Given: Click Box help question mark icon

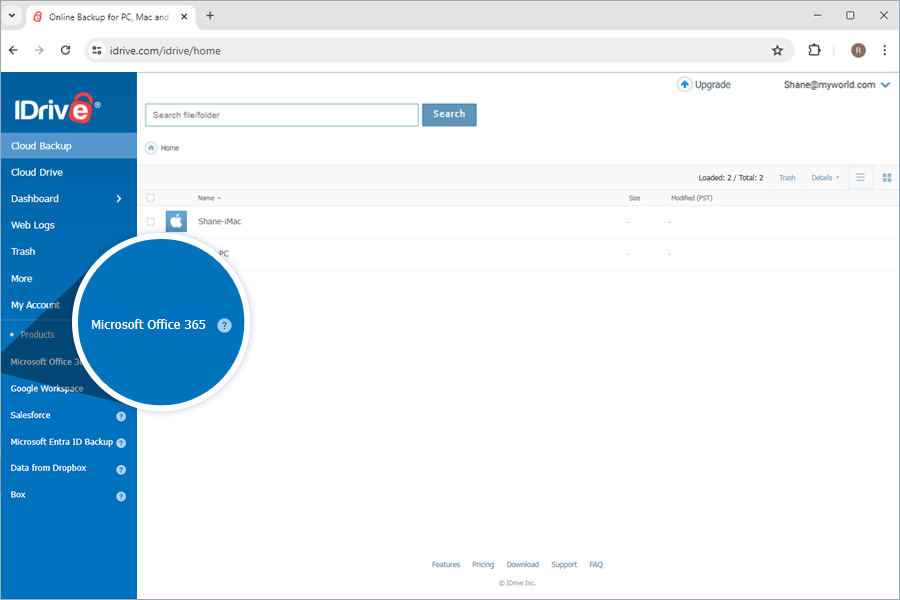Looking at the screenshot, I should tap(121, 496).
